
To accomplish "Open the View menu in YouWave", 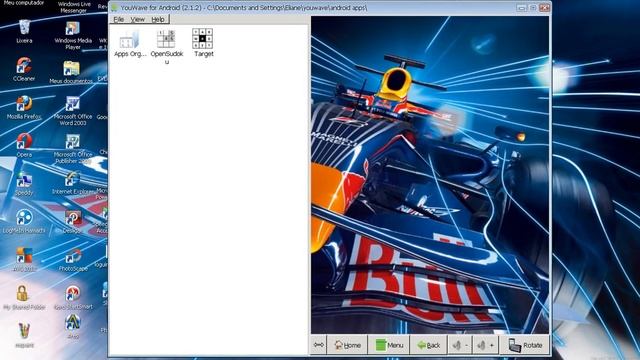I will click(x=138, y=19).
